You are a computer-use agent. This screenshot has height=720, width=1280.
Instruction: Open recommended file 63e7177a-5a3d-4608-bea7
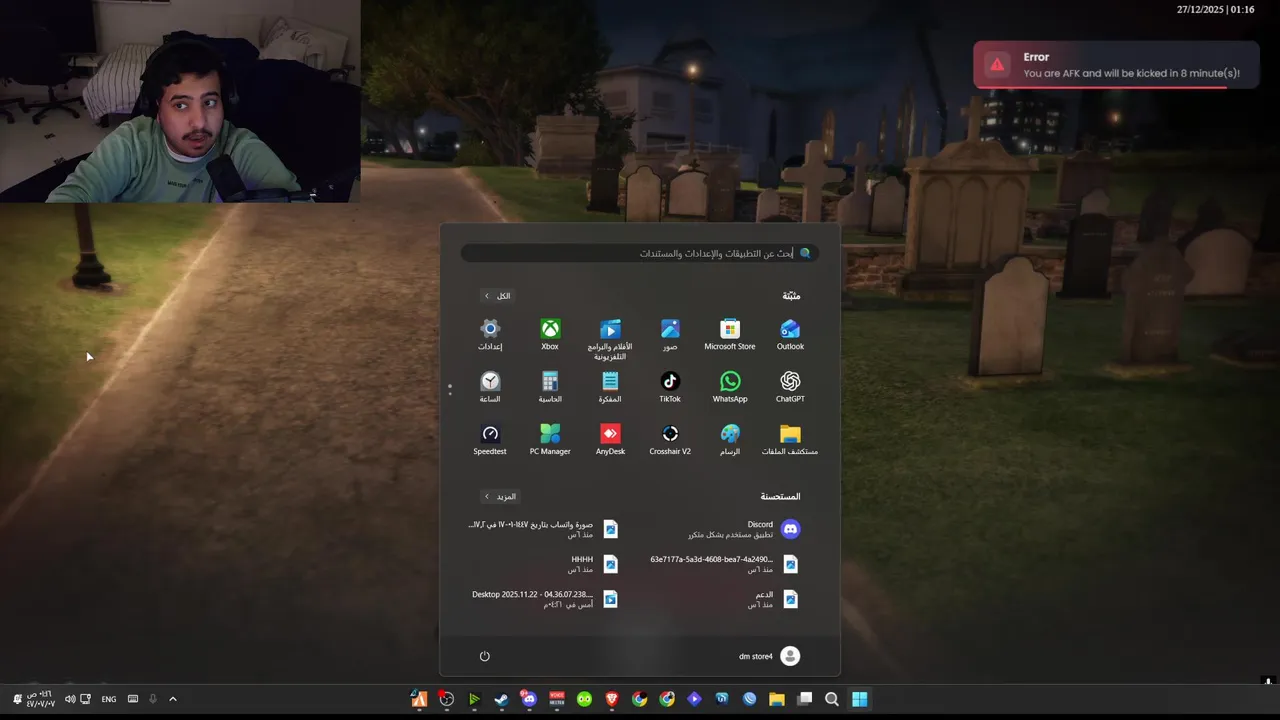[x=725, y=564]
